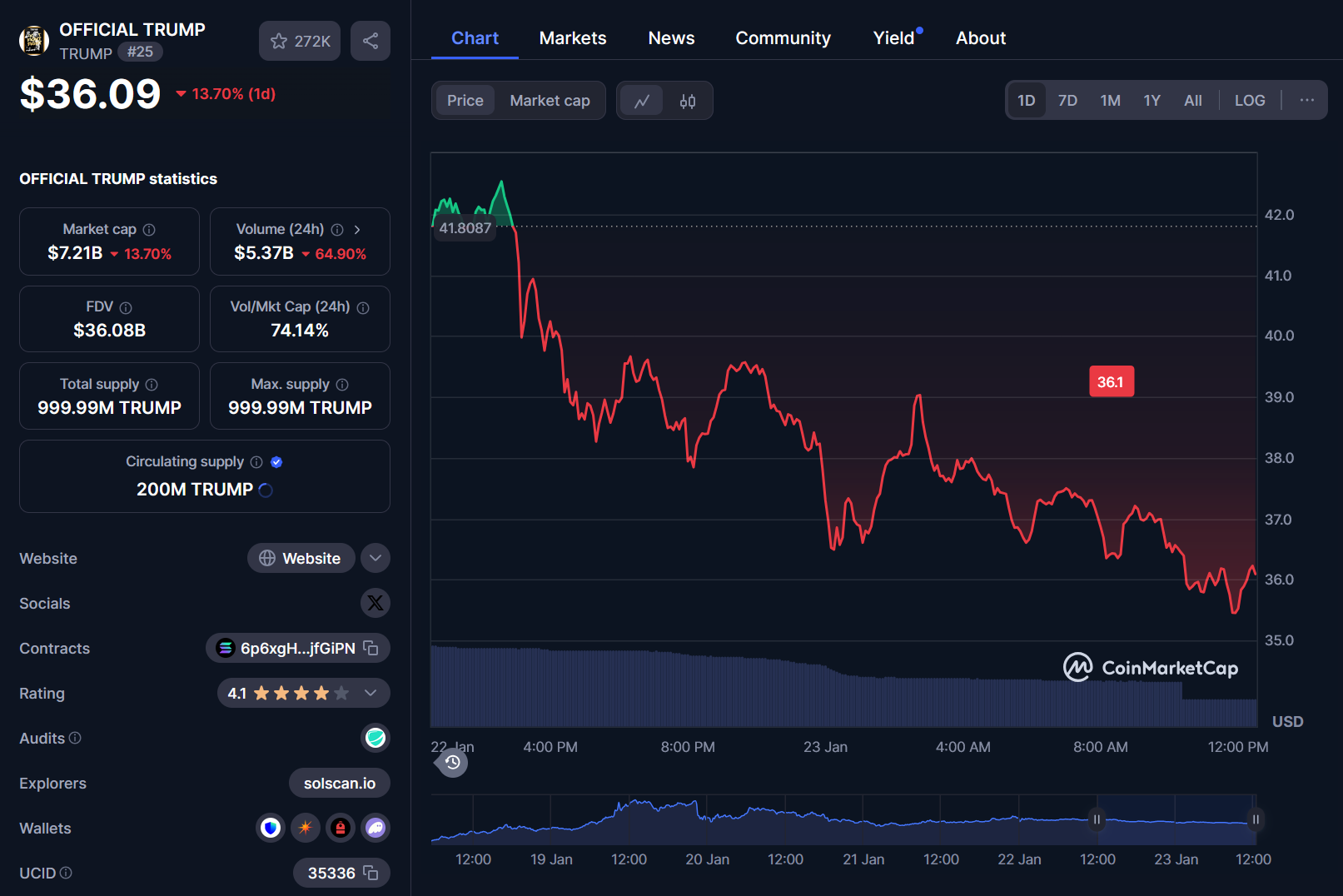1343x896 pixels.
Task: Click the verified blue checkmark badge
Action: (277, 462)
